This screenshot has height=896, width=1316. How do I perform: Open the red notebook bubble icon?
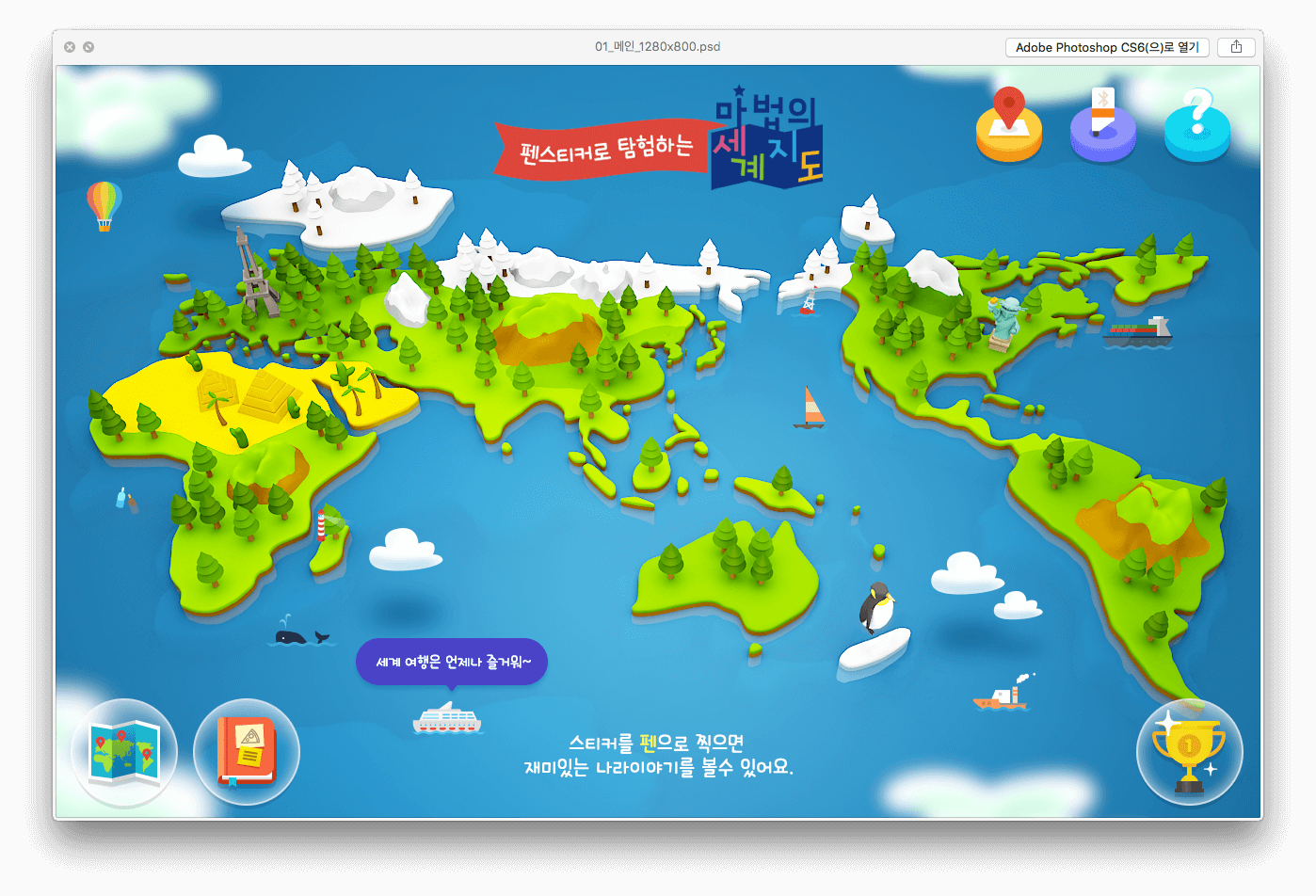pyautogui.click(x=247, y=752)
